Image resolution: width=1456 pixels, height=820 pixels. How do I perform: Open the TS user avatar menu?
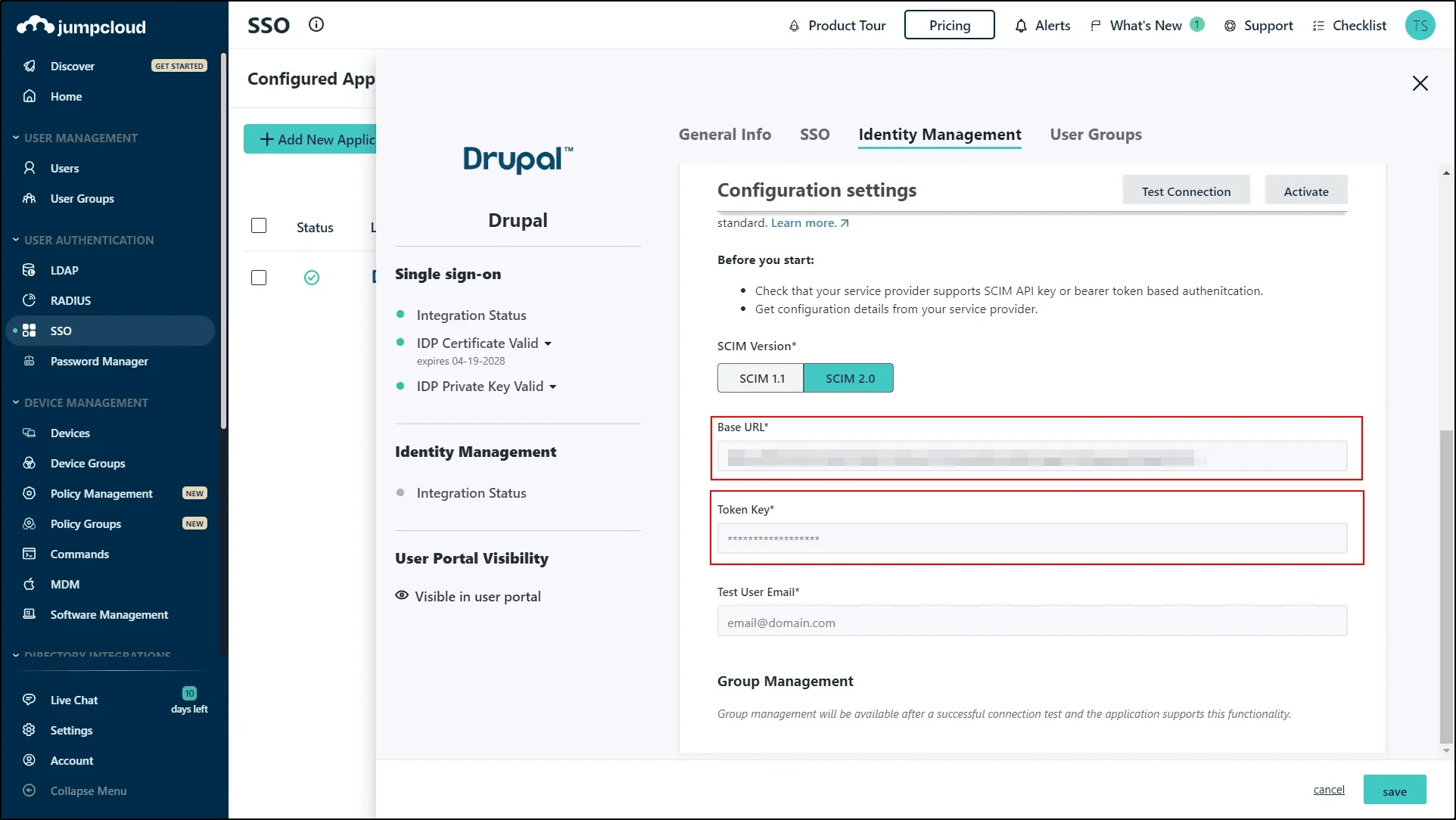pos(1420,25)
